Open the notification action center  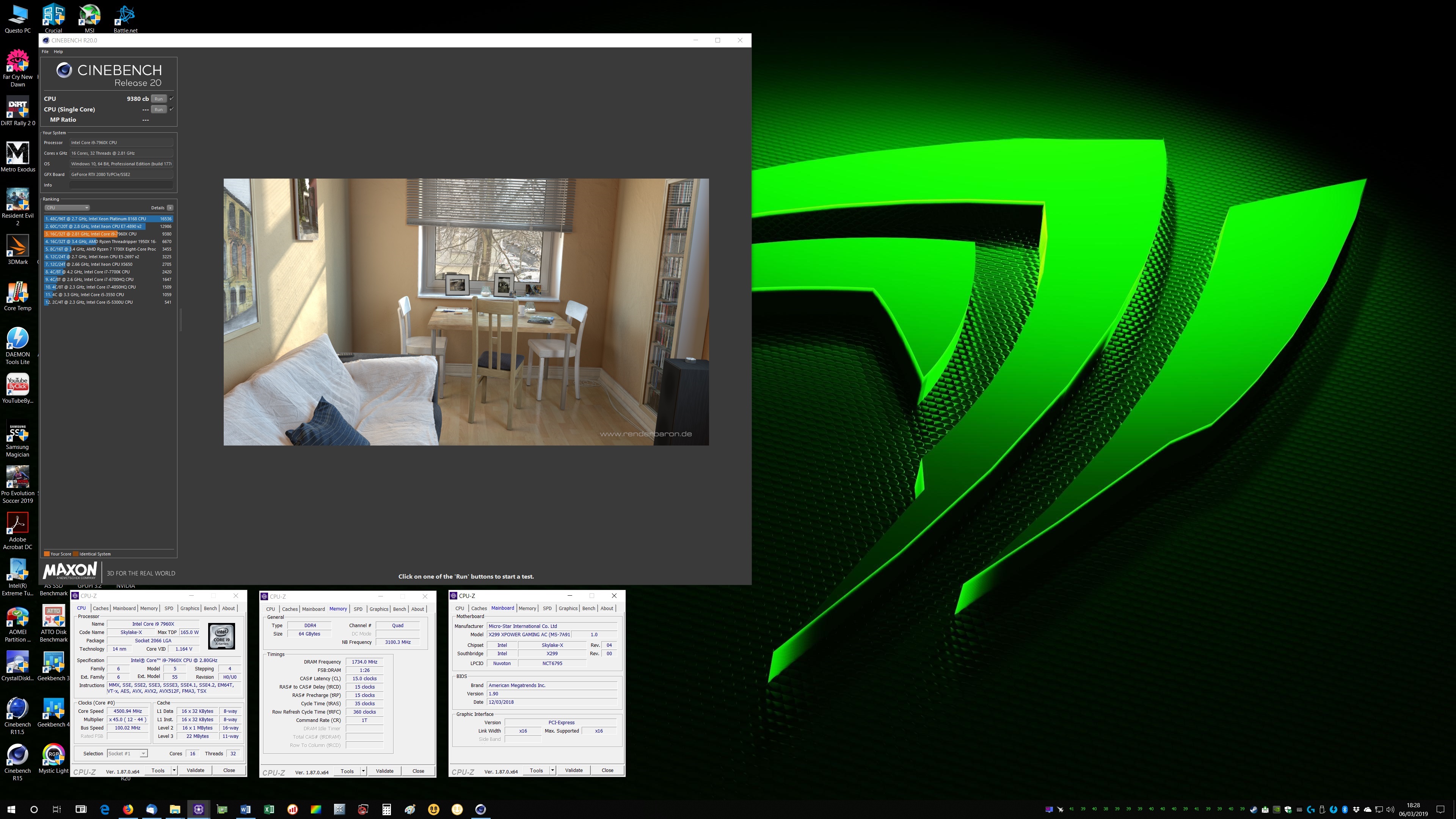tap(1441, 810)
